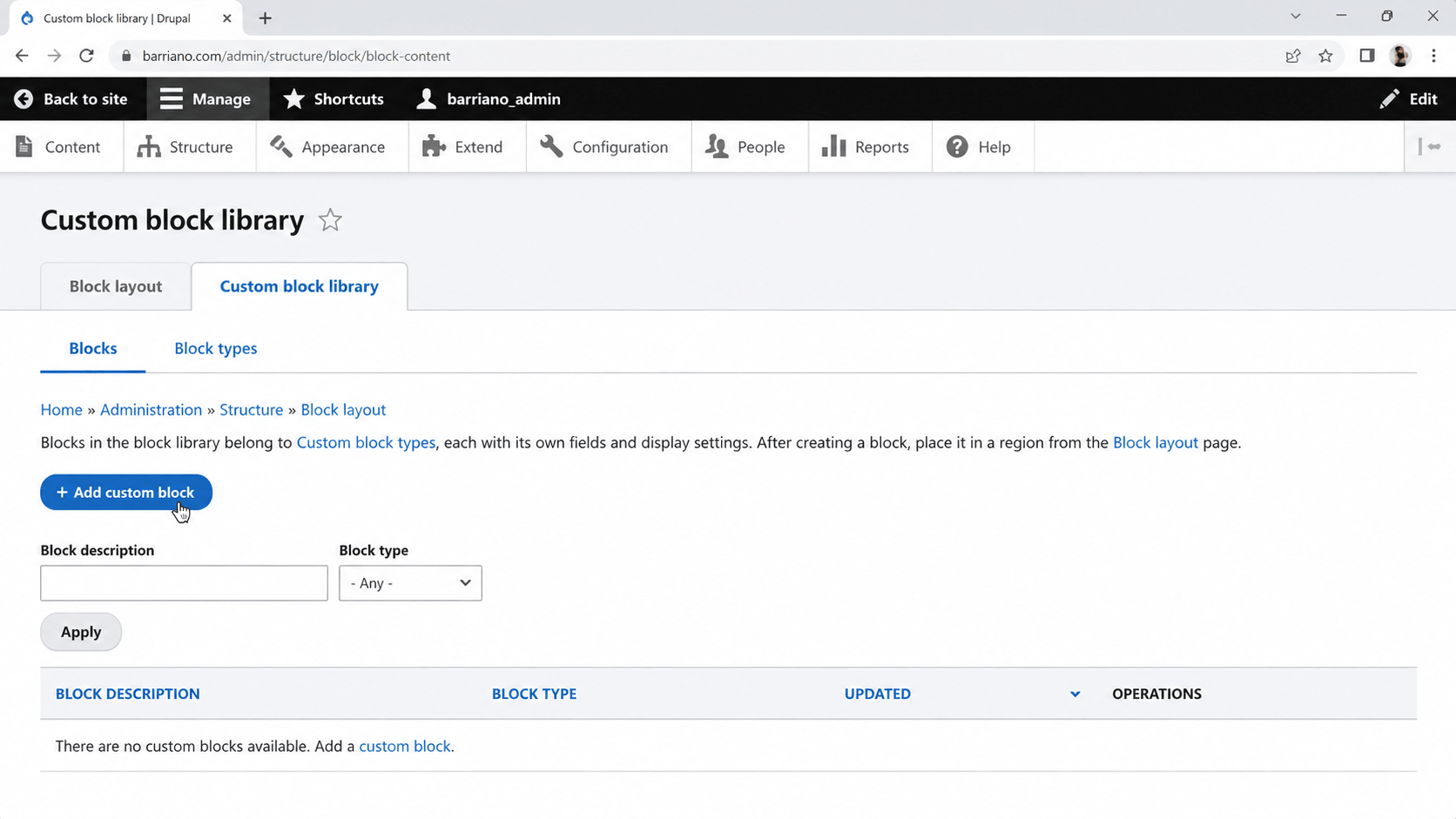The width and height of the screenshot is (1456, 819).
Task: Switch to the Block types tab
Action: 215,348
